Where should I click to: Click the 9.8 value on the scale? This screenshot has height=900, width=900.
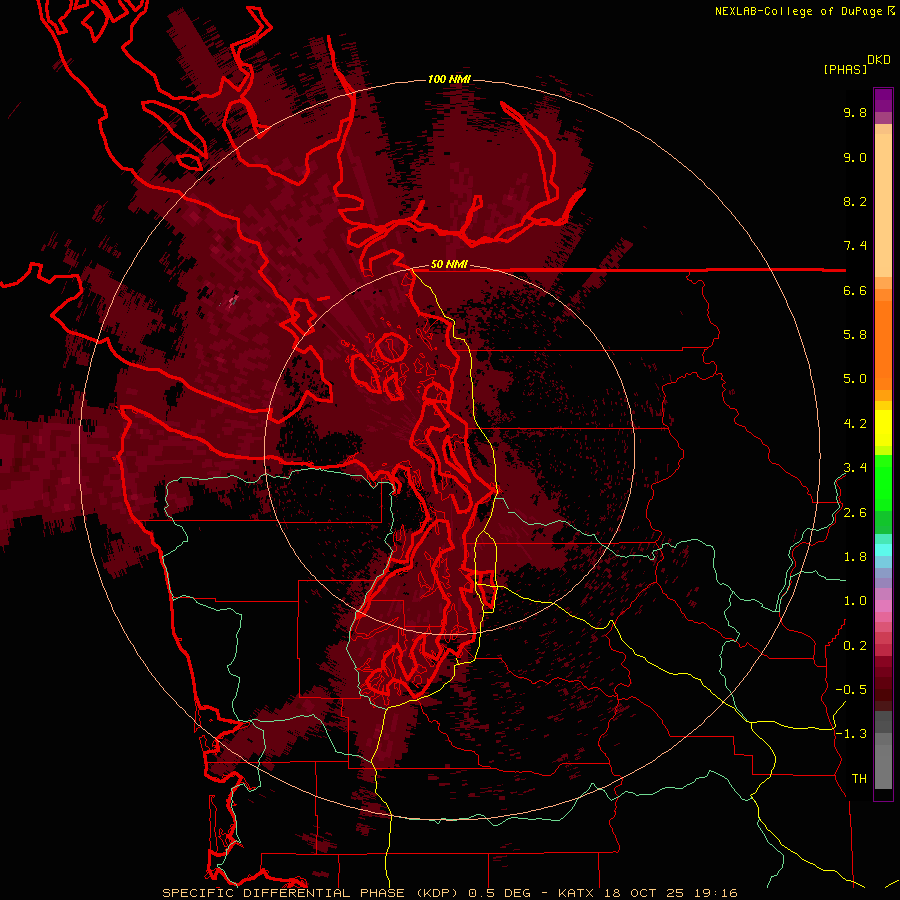tap(855, 112)
